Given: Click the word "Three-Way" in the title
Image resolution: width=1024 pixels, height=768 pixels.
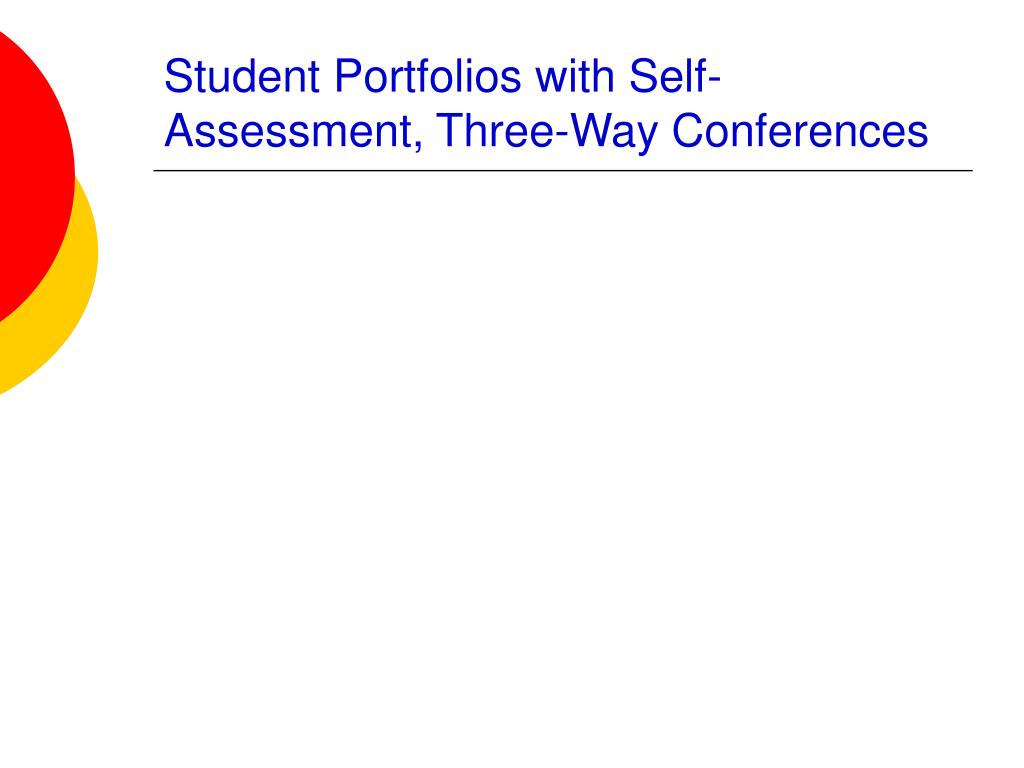Looking at the screenshot, I should (x=547, y=133).
